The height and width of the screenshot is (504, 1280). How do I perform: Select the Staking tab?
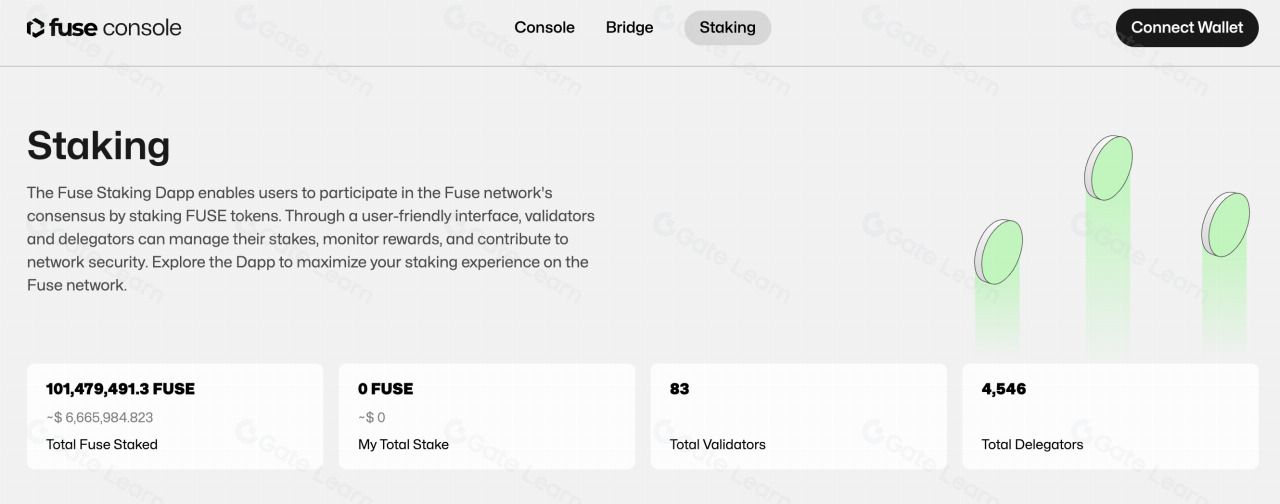coord(727,28)
